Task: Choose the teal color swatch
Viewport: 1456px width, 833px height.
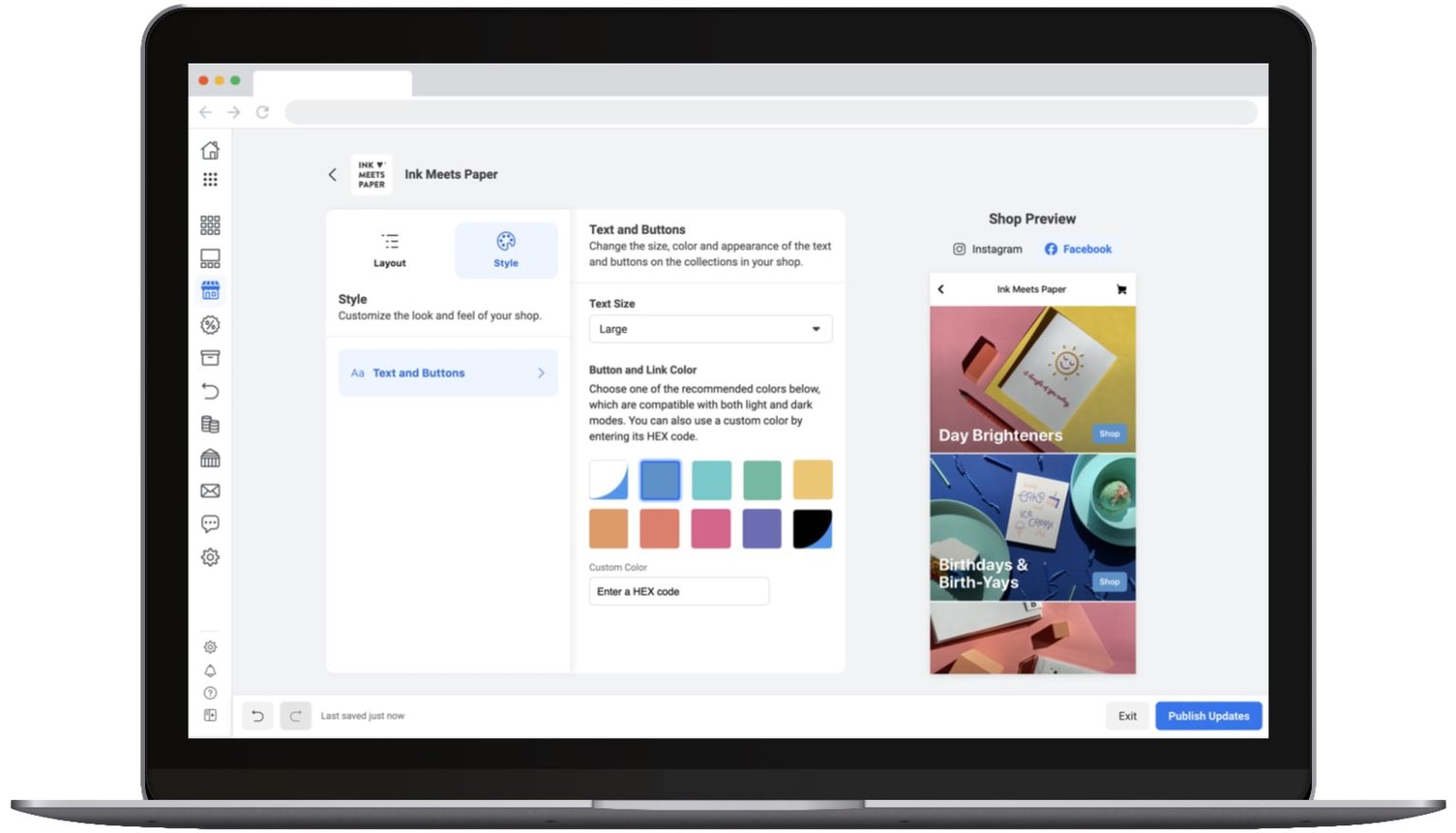Action: pyautogui.click(x=711, y=480)
